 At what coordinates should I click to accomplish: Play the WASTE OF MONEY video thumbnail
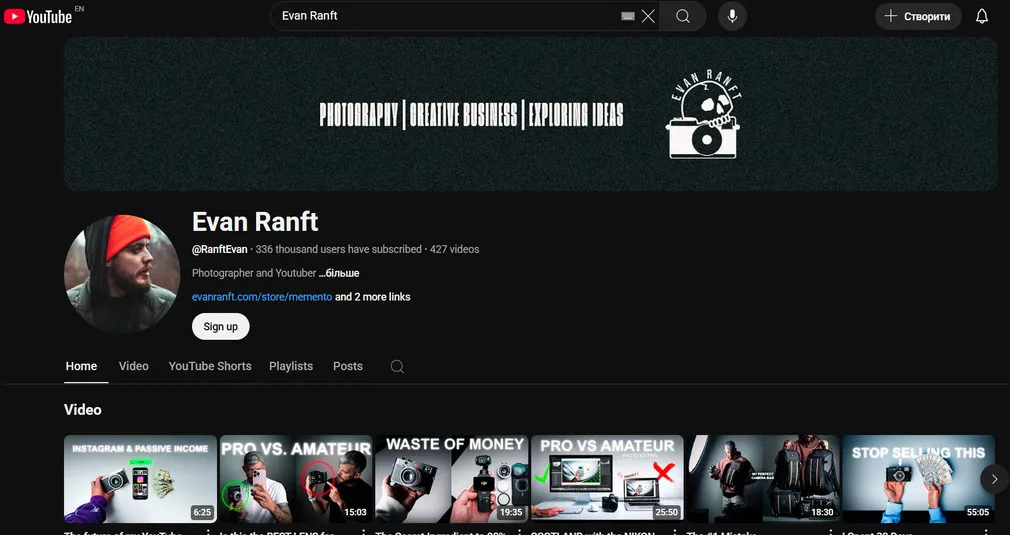click(454, 479)
